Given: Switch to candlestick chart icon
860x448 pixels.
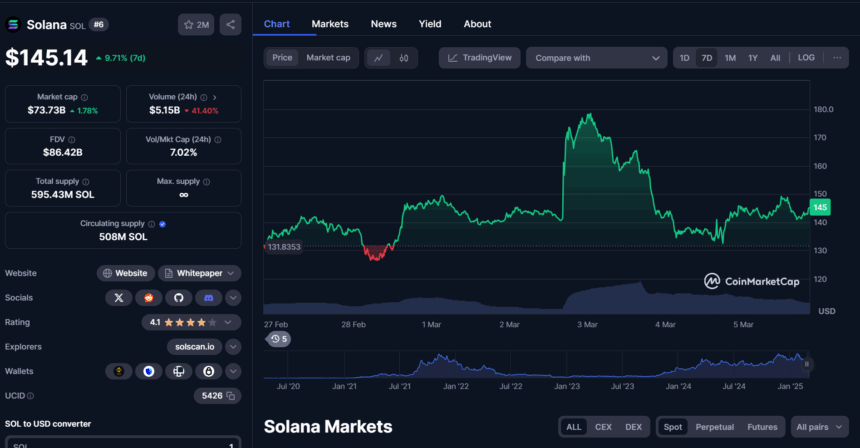Looking at the screenshot, I should pyautogui.click(x=404, y=58).
